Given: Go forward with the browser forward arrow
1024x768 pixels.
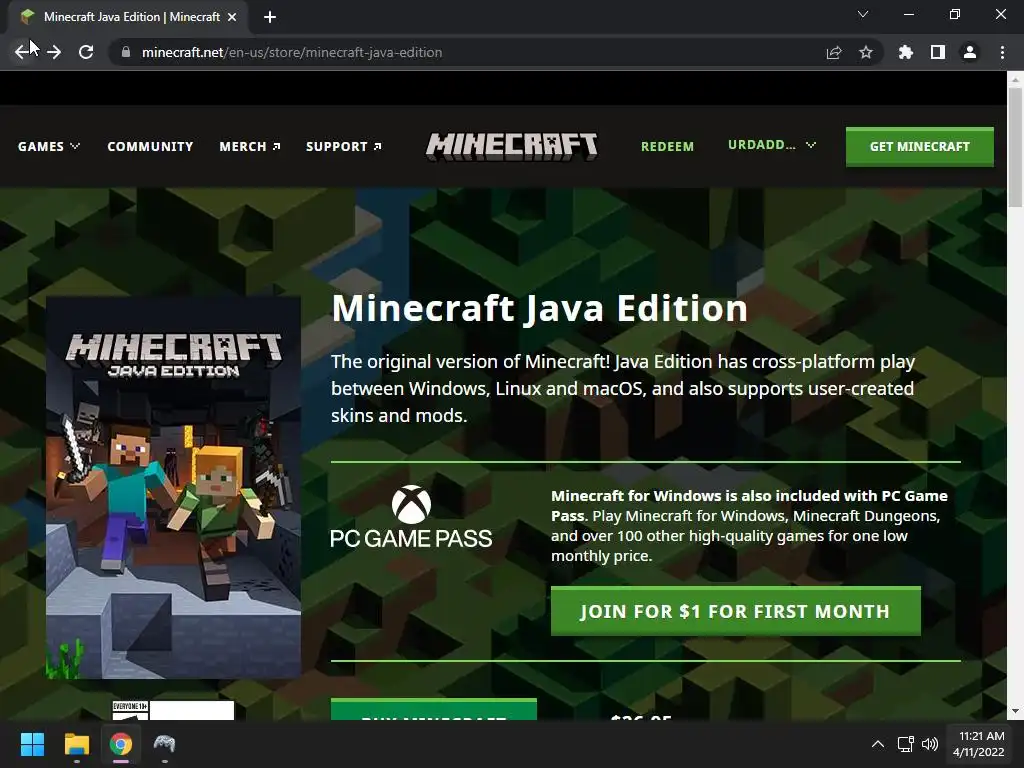Looking at the screenshot, I should pyautogui.click(x=54, y=52).
